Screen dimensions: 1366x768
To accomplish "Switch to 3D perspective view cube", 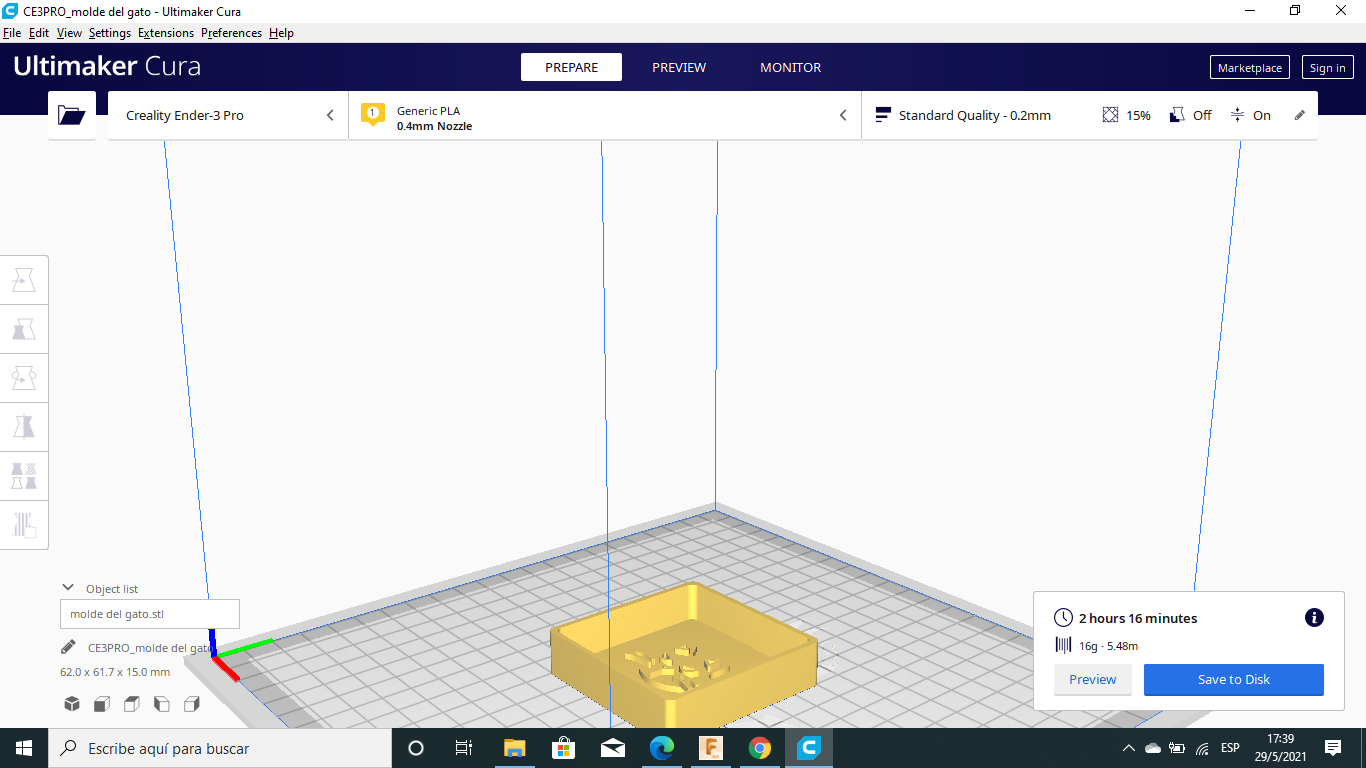I will (x=72, y=704).
